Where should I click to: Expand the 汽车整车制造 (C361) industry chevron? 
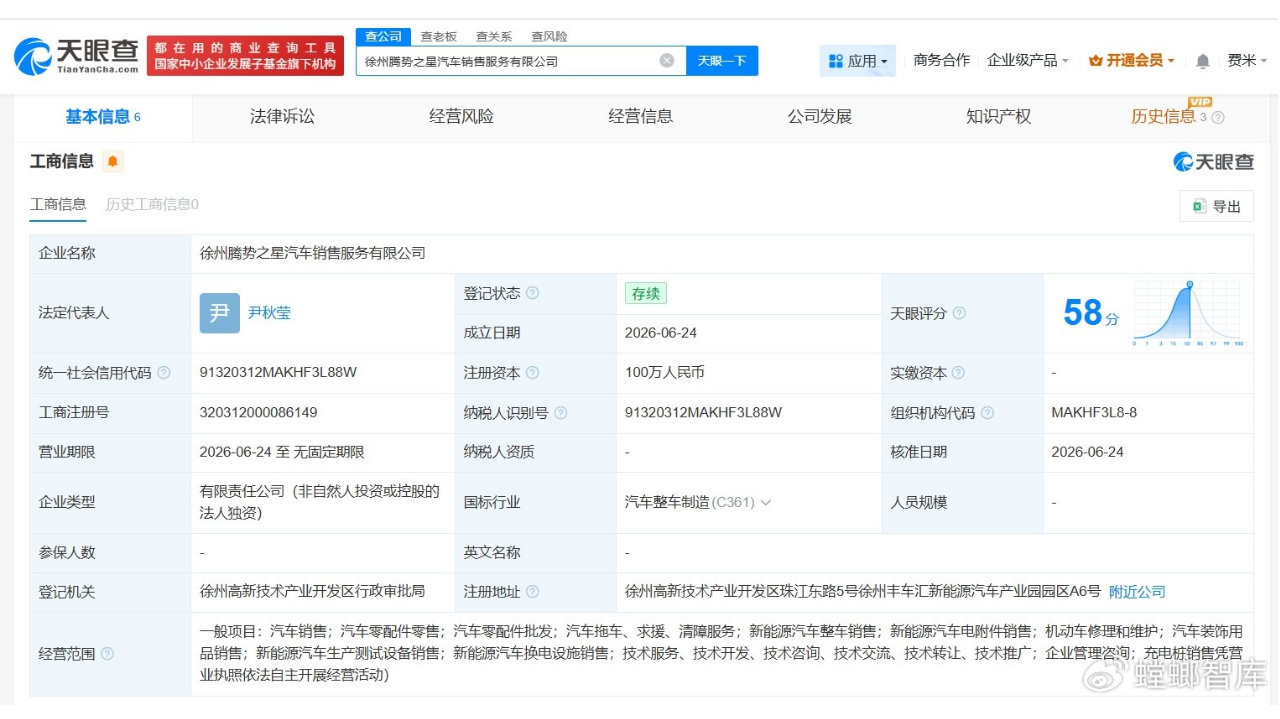click(766, 502)
